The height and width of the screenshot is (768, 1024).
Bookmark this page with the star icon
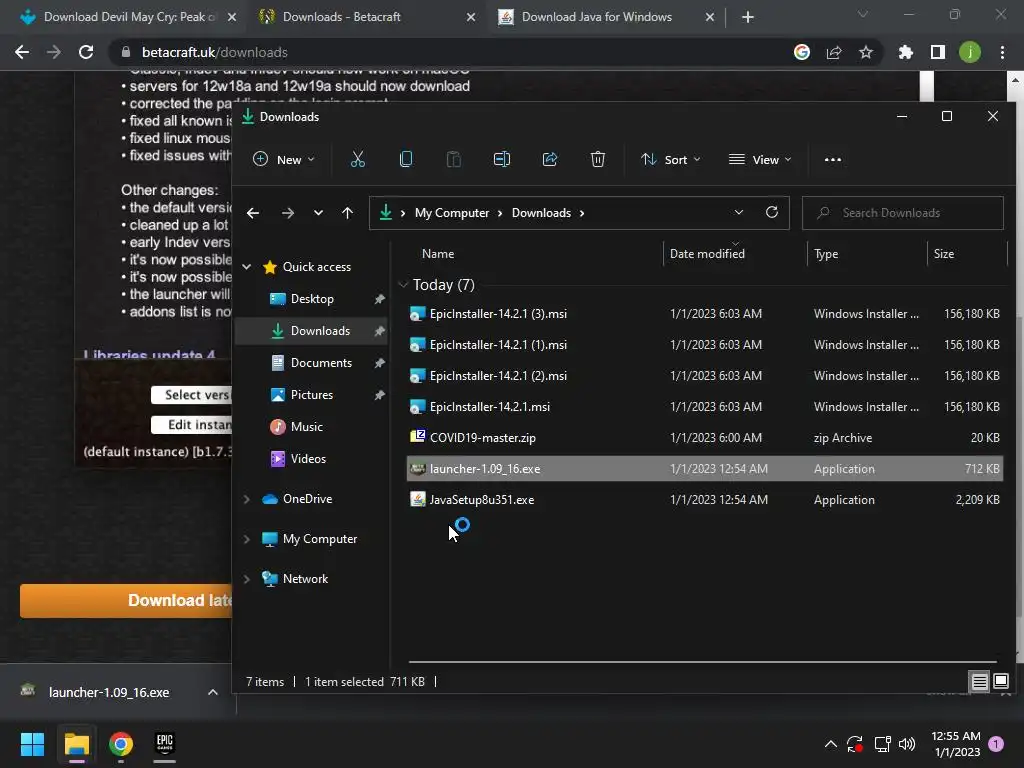click(x=865, y=52)
